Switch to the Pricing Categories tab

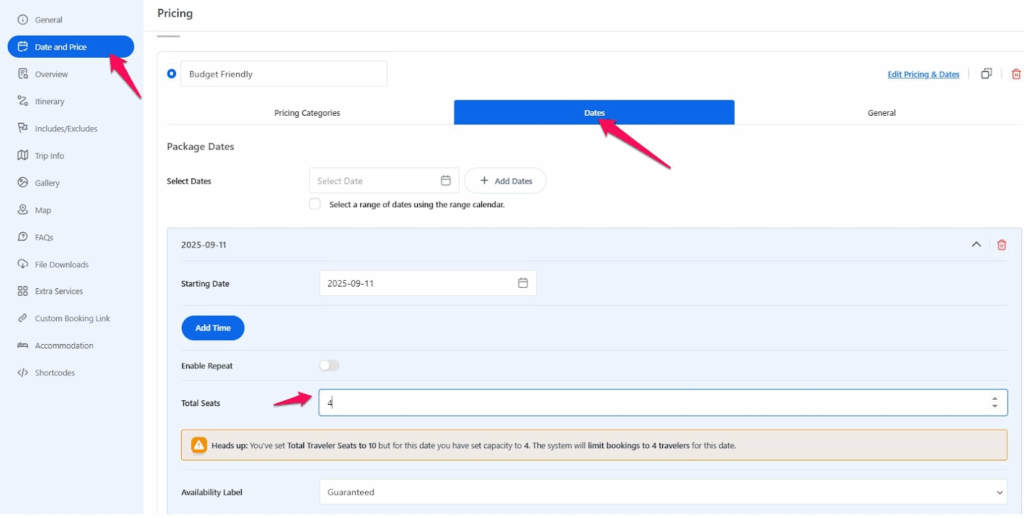click(307, 113)
